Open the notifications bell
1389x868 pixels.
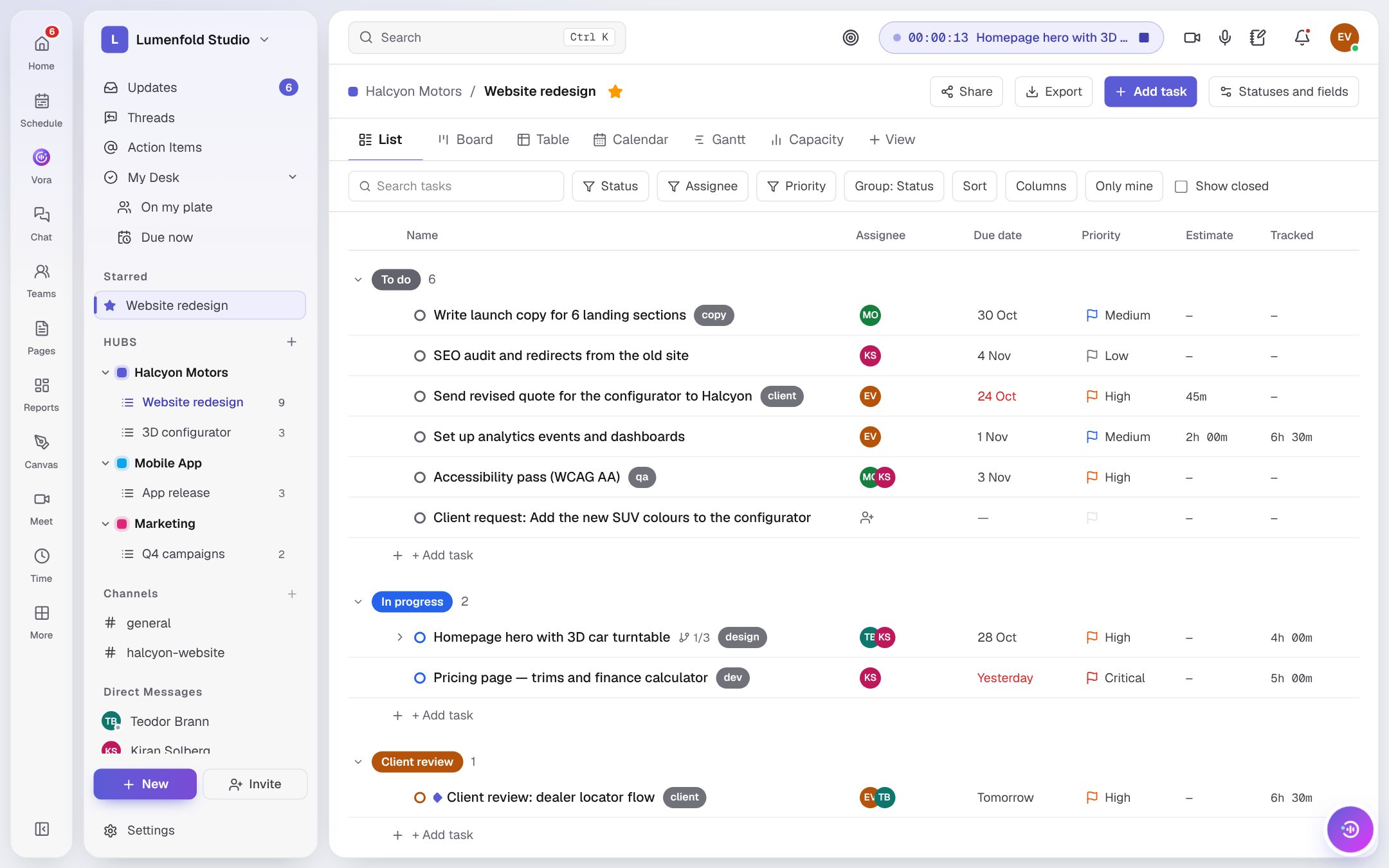coord(1302,37)
